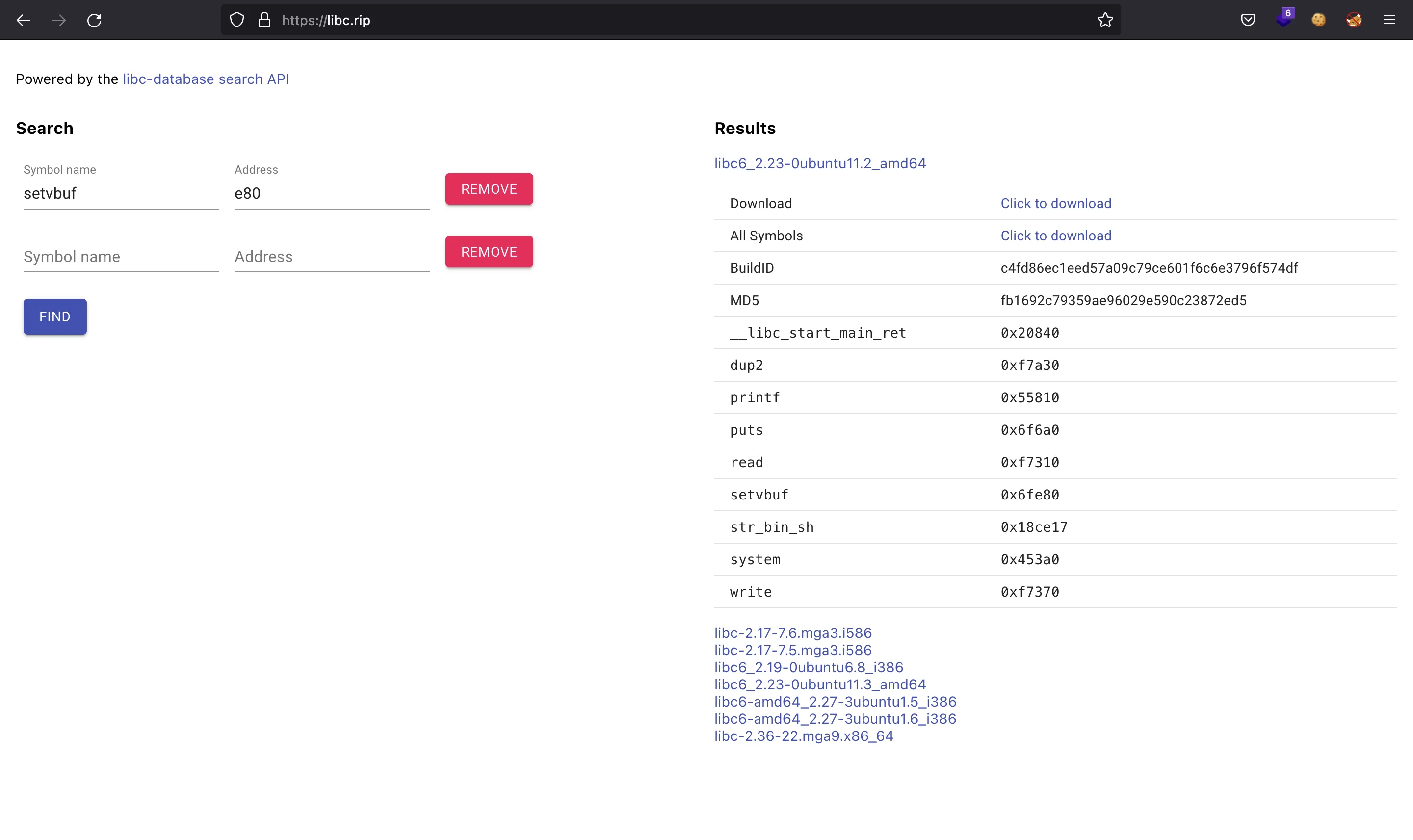The height and width of the screenshot is (840, 1413).
Task: Open result libc6_2.23-0ubuntu11.3_amd64
Action: [820, 684]
